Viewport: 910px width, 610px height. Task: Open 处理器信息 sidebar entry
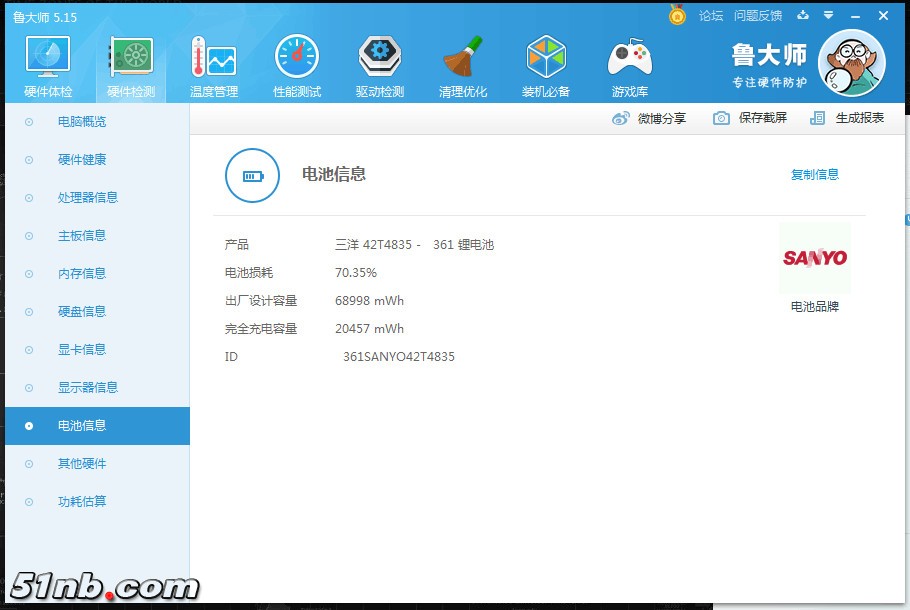point(88,198)
